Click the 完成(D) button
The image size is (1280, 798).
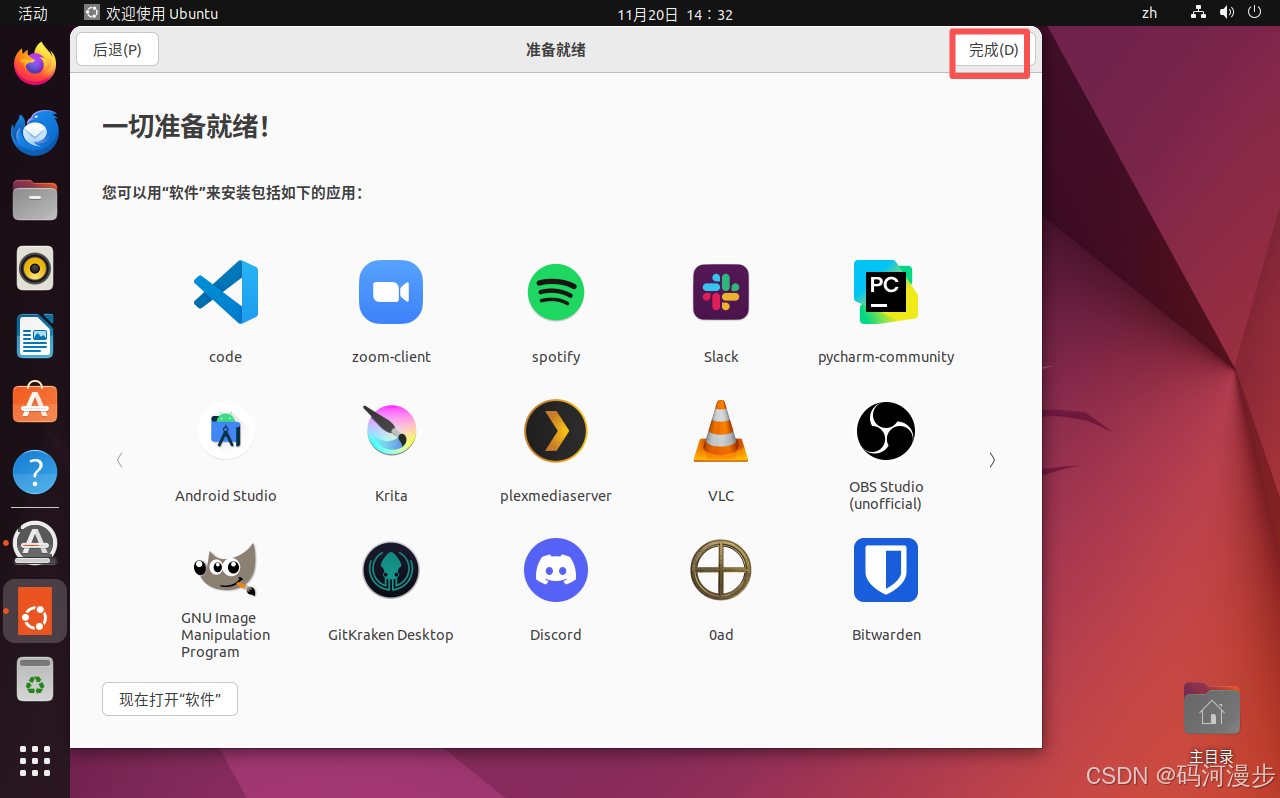[x=993, y=50]
